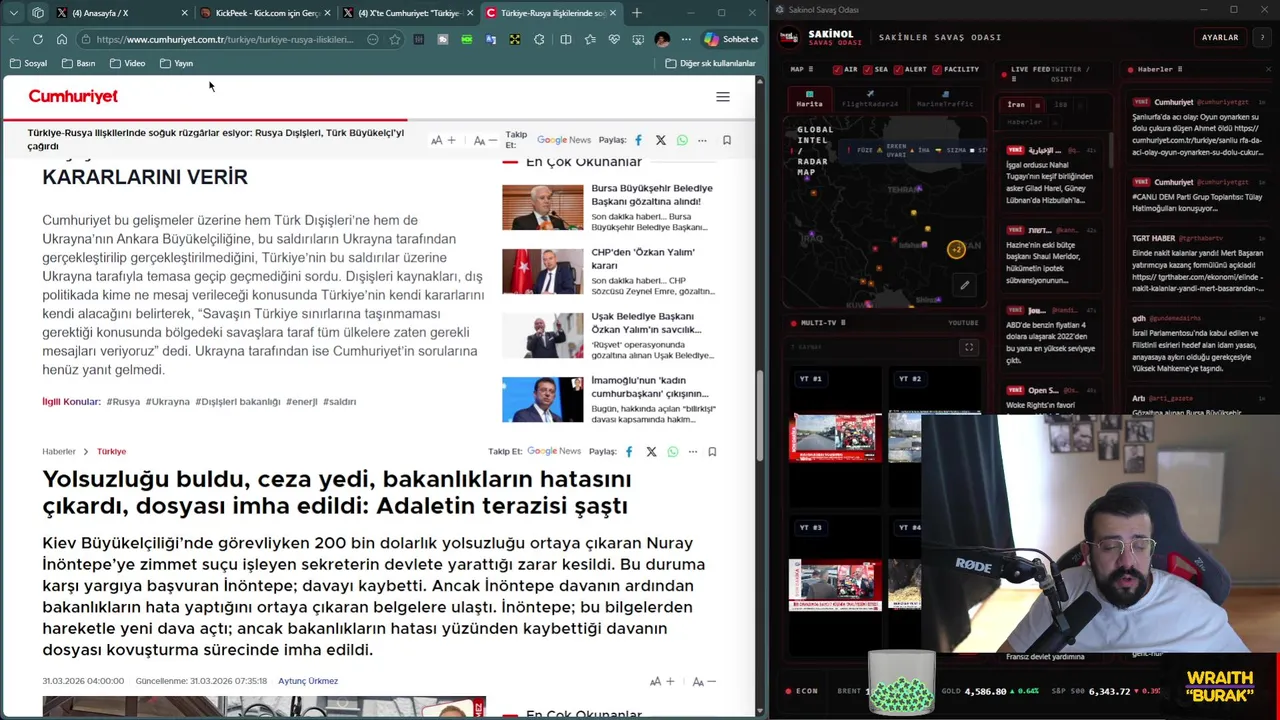Click the +2 cluster marker on map
Viewport: 1280px width, 720px height.
(956, 250)
